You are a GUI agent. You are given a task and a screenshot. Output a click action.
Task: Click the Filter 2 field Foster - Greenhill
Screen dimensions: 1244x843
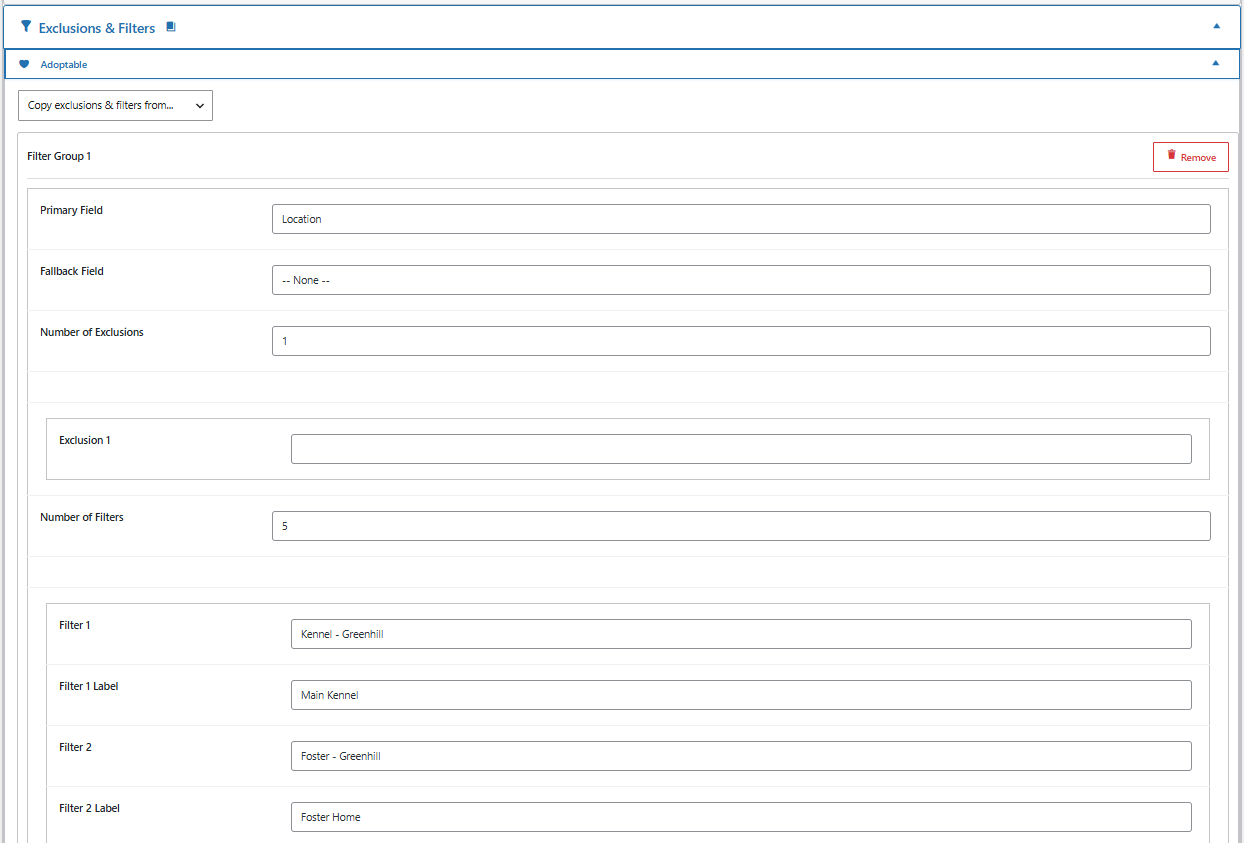[741, 756]
